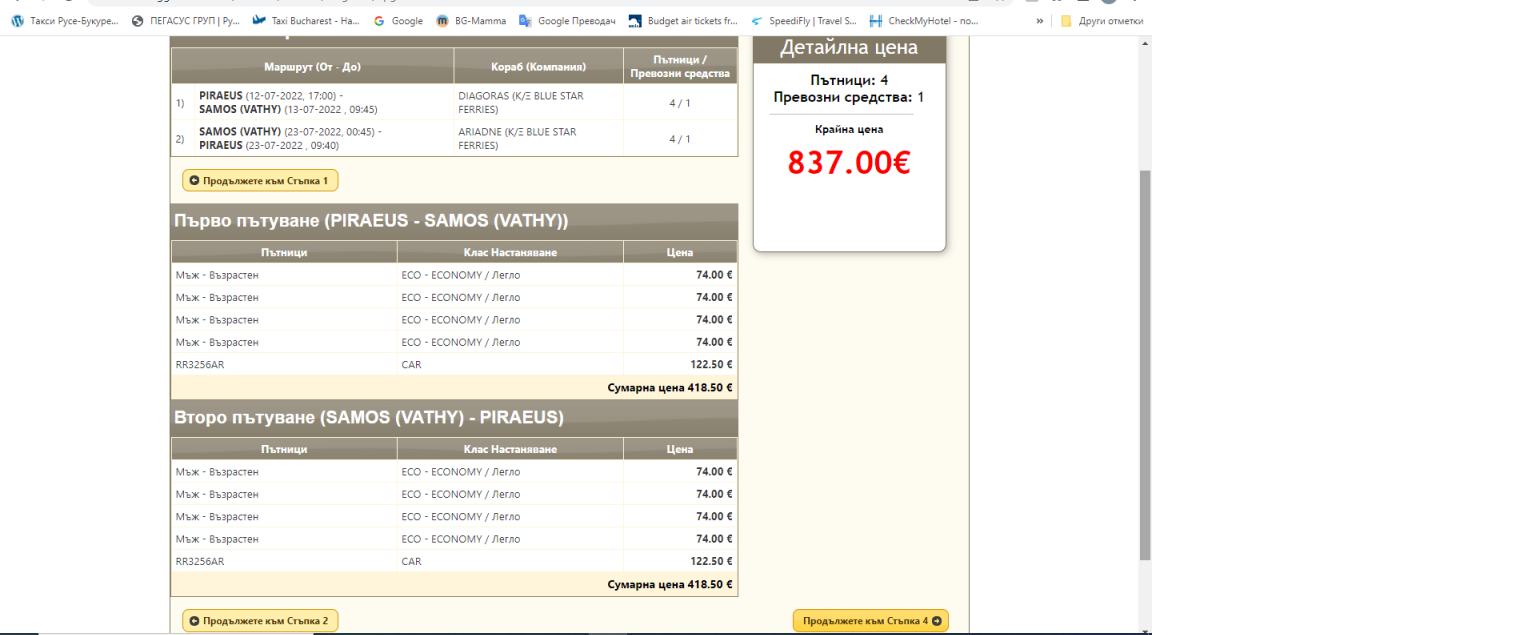Open the Други отметки bookmarks folder
The width and height of the screenshot is (1536, 635).
point(1101,20)
